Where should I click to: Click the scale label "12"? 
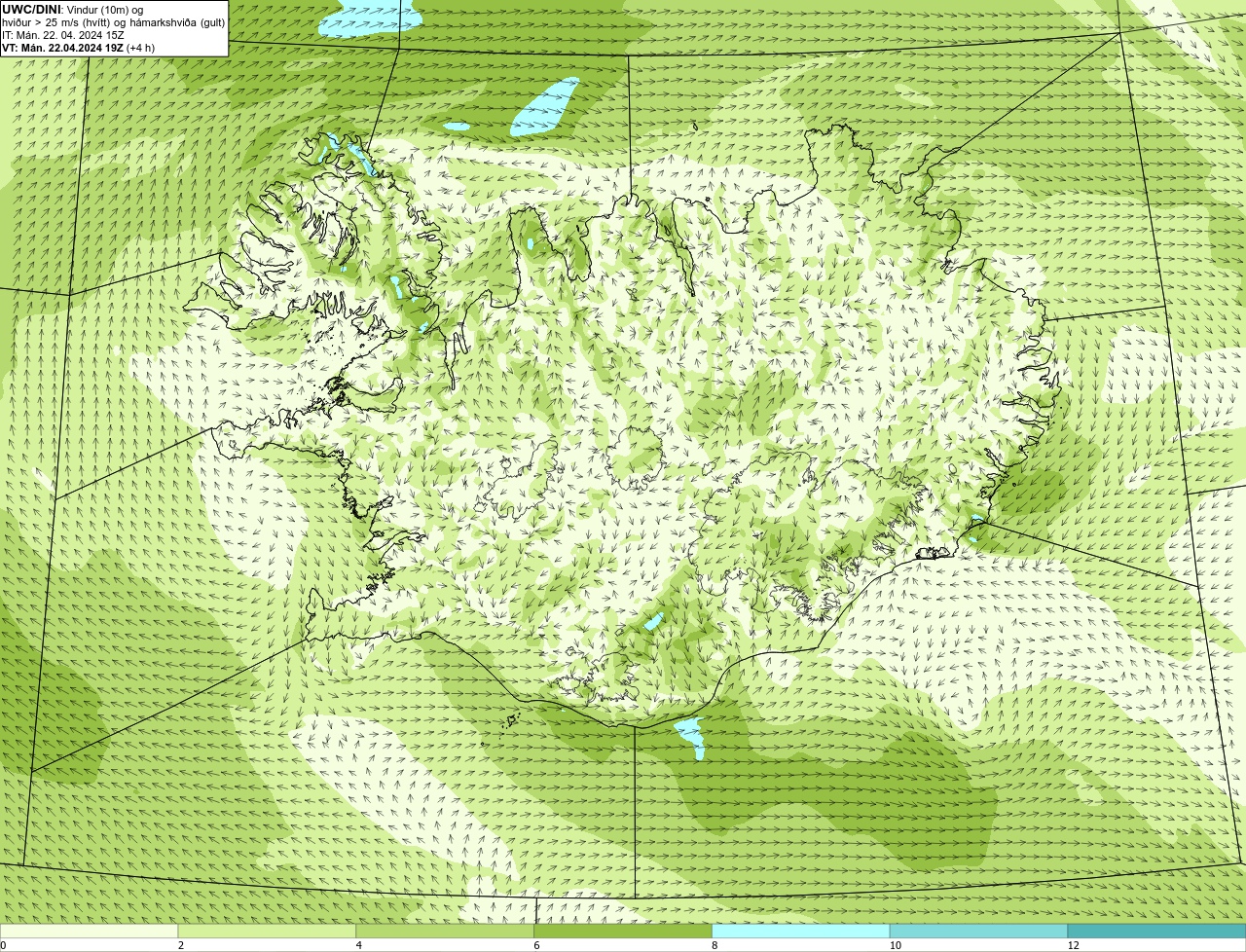click(x=1073, y=945)
